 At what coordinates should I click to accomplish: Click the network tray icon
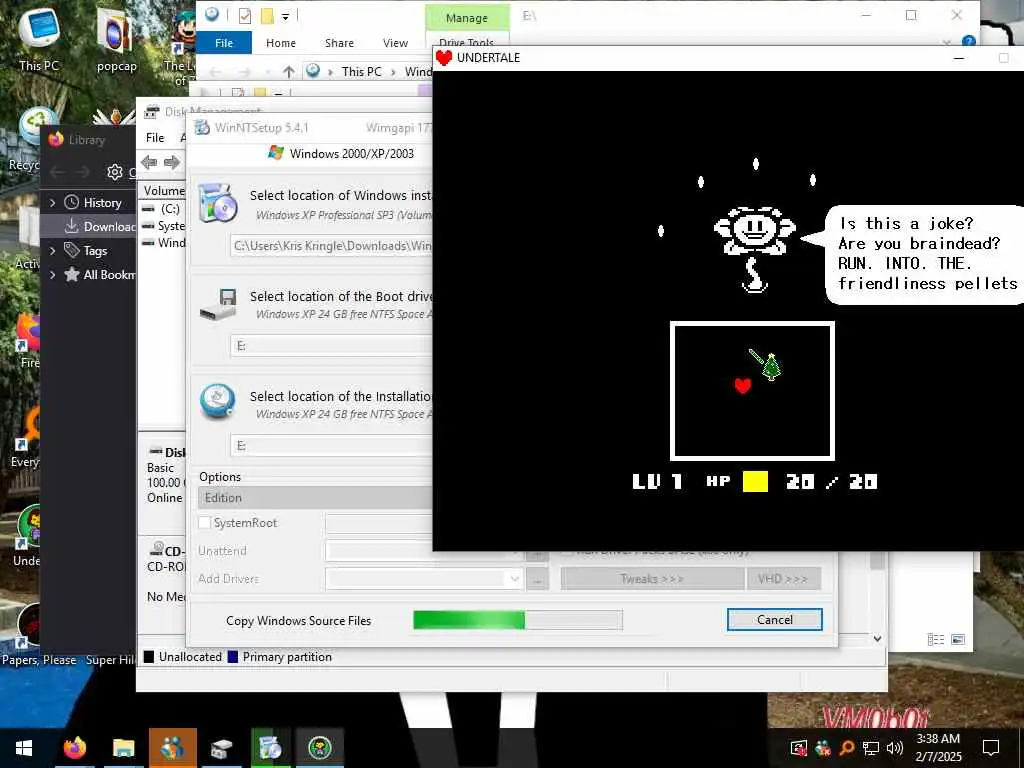pos(871,748)
